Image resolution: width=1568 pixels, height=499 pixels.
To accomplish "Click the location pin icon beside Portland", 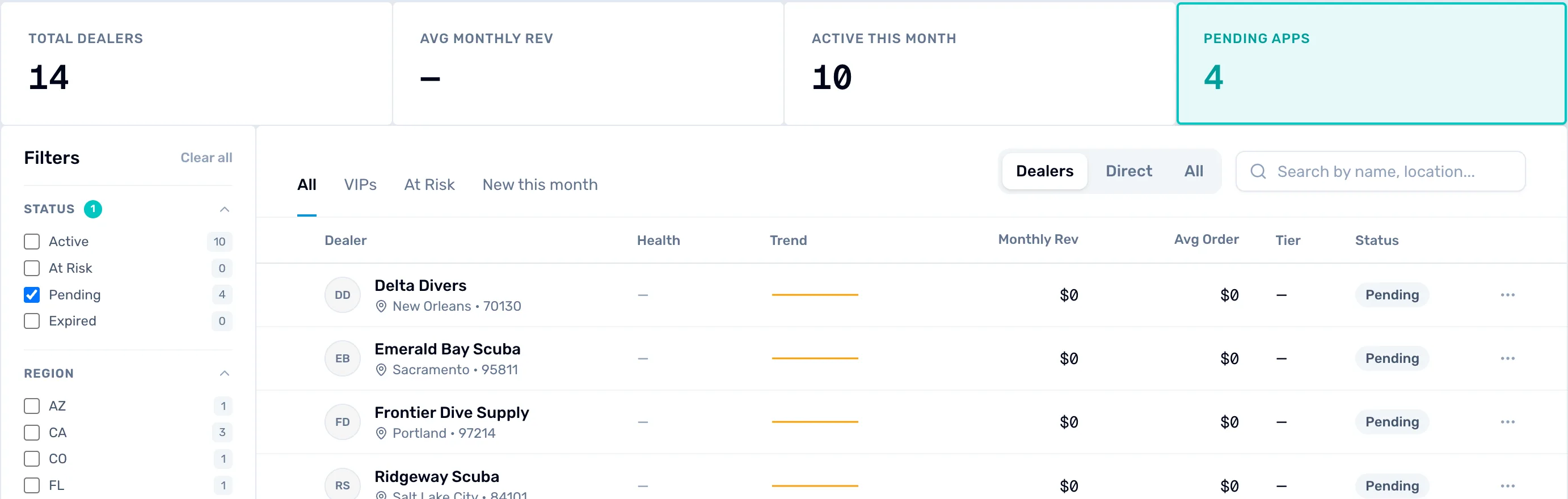I will (x=381, y=433).
